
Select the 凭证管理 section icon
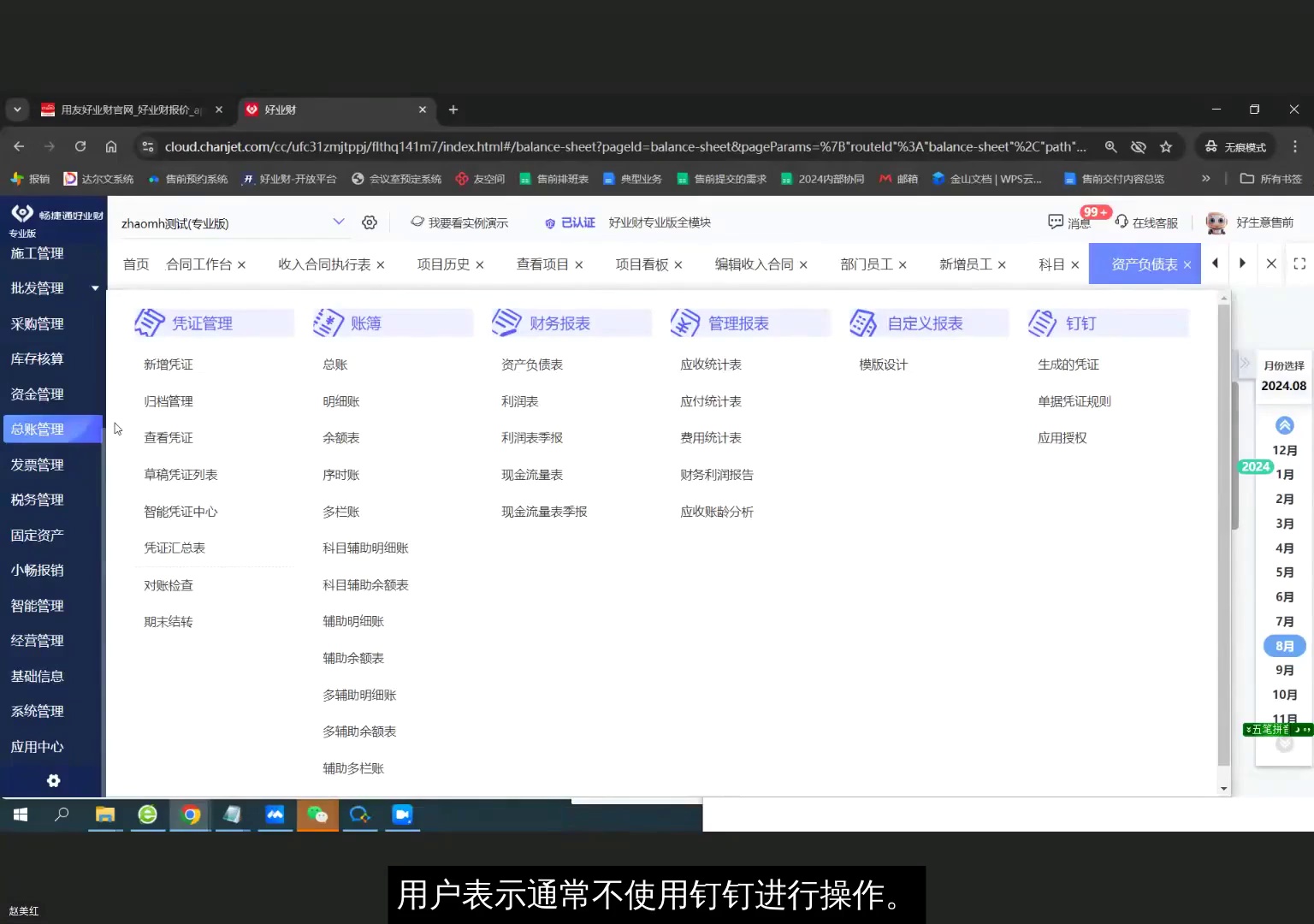click(x=150, y=323)
